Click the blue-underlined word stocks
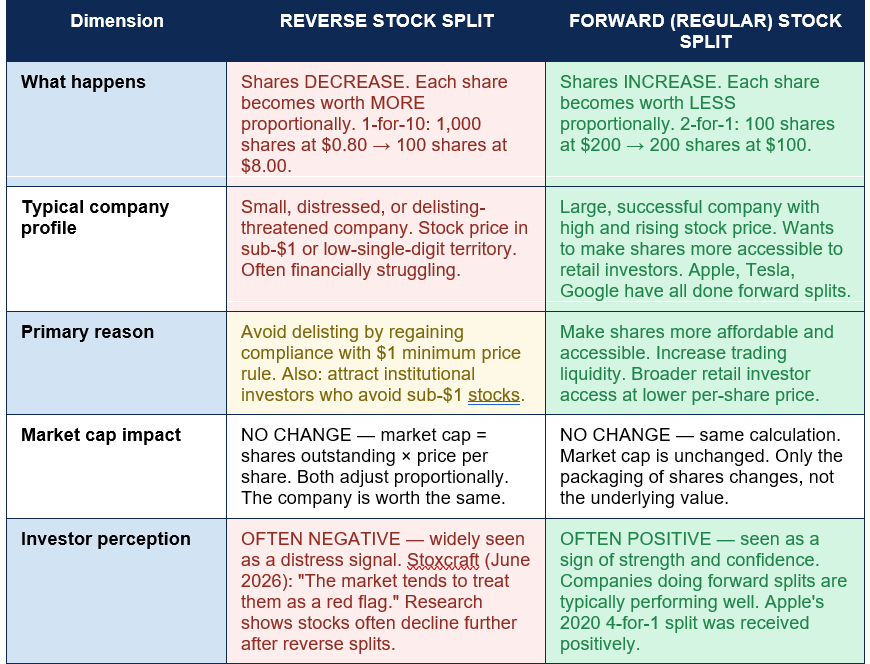Screen dimensions: 870x664 494,395
